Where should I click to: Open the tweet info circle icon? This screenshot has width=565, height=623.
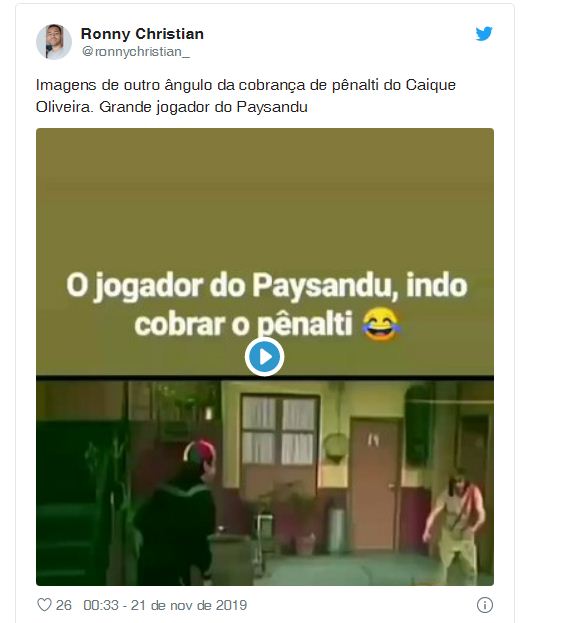484,605
